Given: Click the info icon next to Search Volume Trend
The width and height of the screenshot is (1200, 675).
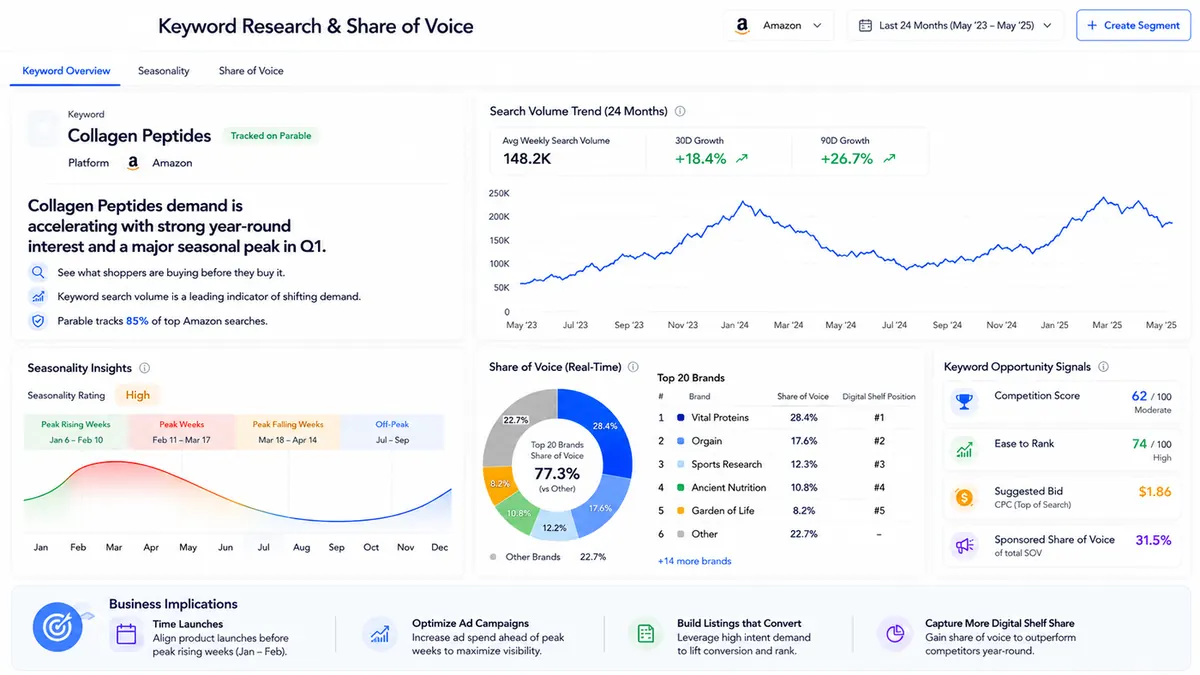Looking at the screenshot, I should [x=680, y=111].
